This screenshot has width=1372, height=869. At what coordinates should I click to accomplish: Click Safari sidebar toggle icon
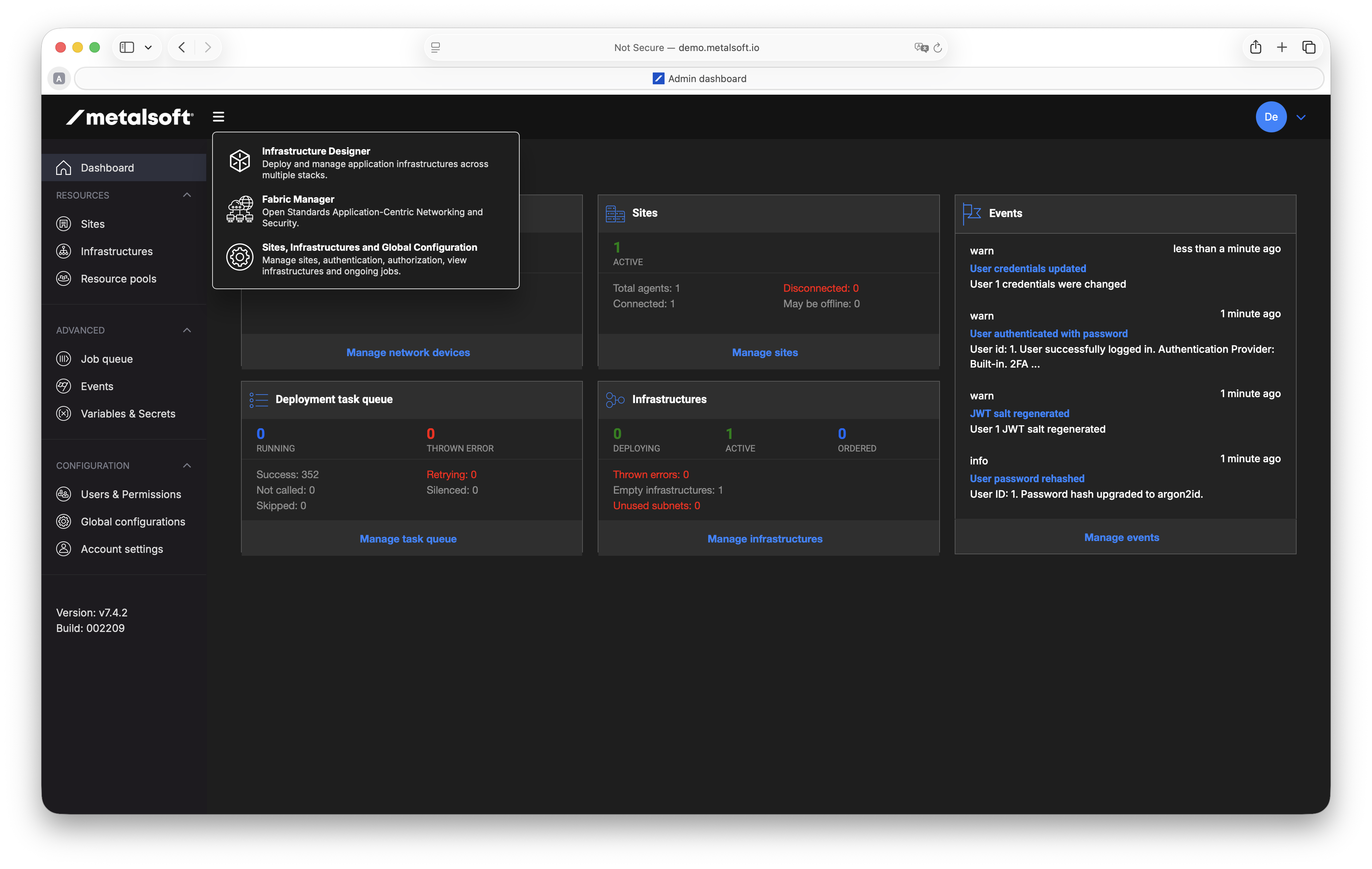(127, 47)
